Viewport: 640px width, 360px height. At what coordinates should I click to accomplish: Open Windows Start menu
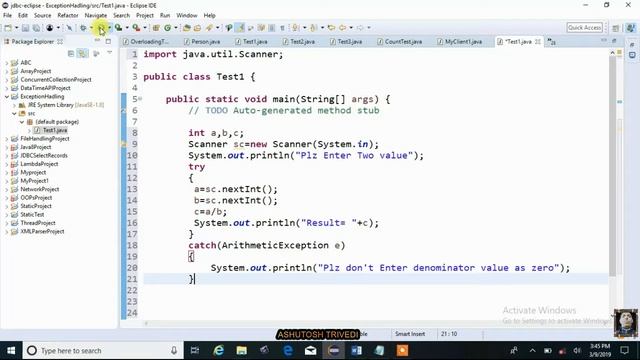point(11,351)
